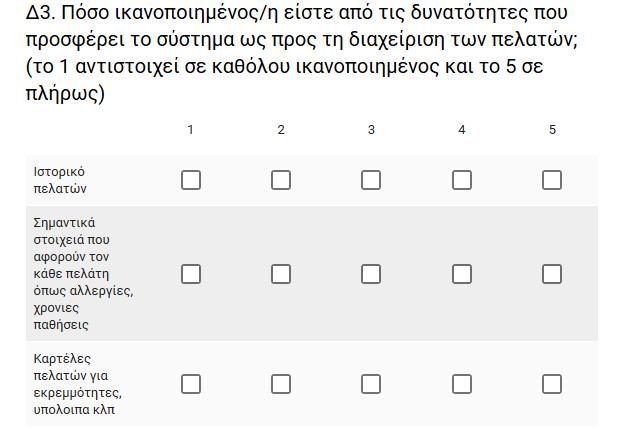Screen dimensions: 631x430
Task: Click the Καρτέλες πελατών row label
Action: (78, 384)
